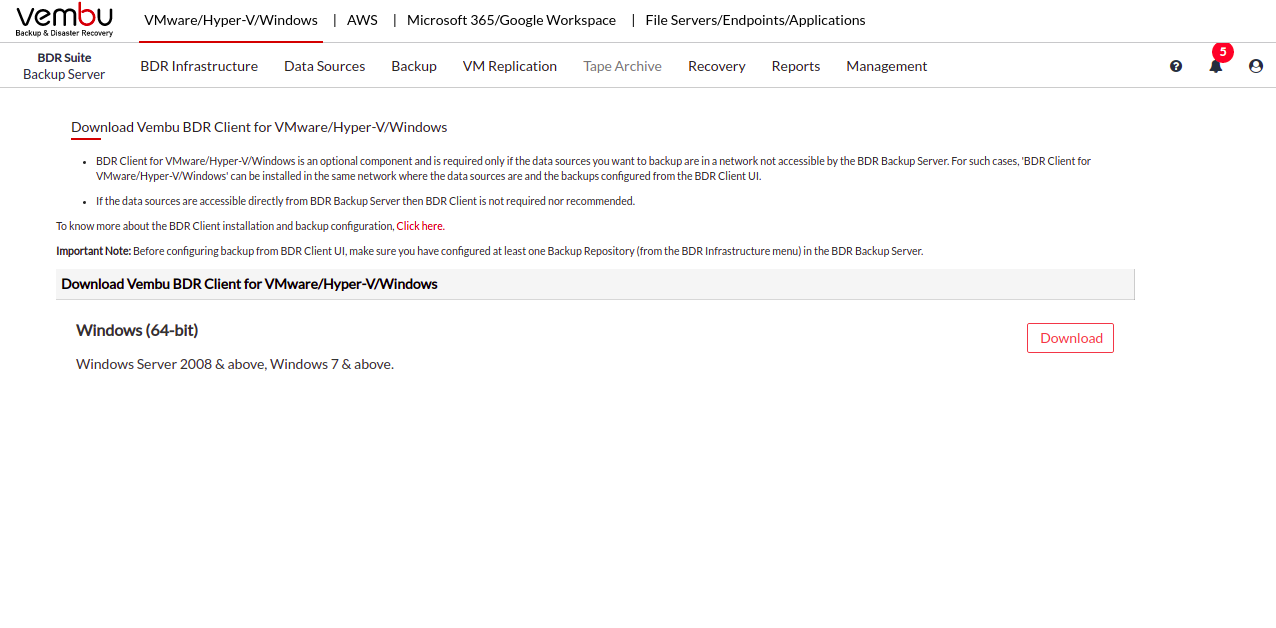The image size is (1276, 628).
Task: Click the BDR Suite Backup Server label
Action: pyautogui.click(x=64, y=66)
